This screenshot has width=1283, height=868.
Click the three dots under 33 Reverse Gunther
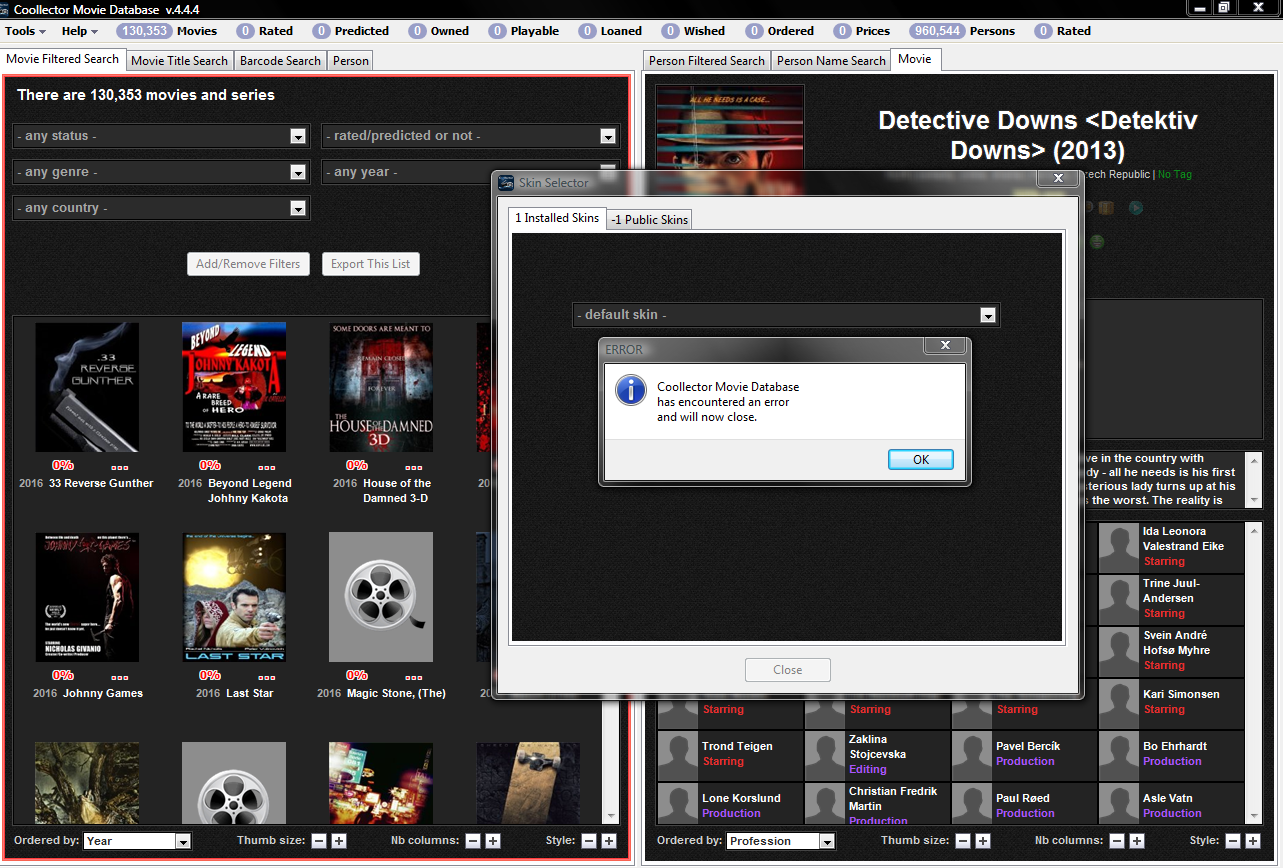click(x=120, y=467)
